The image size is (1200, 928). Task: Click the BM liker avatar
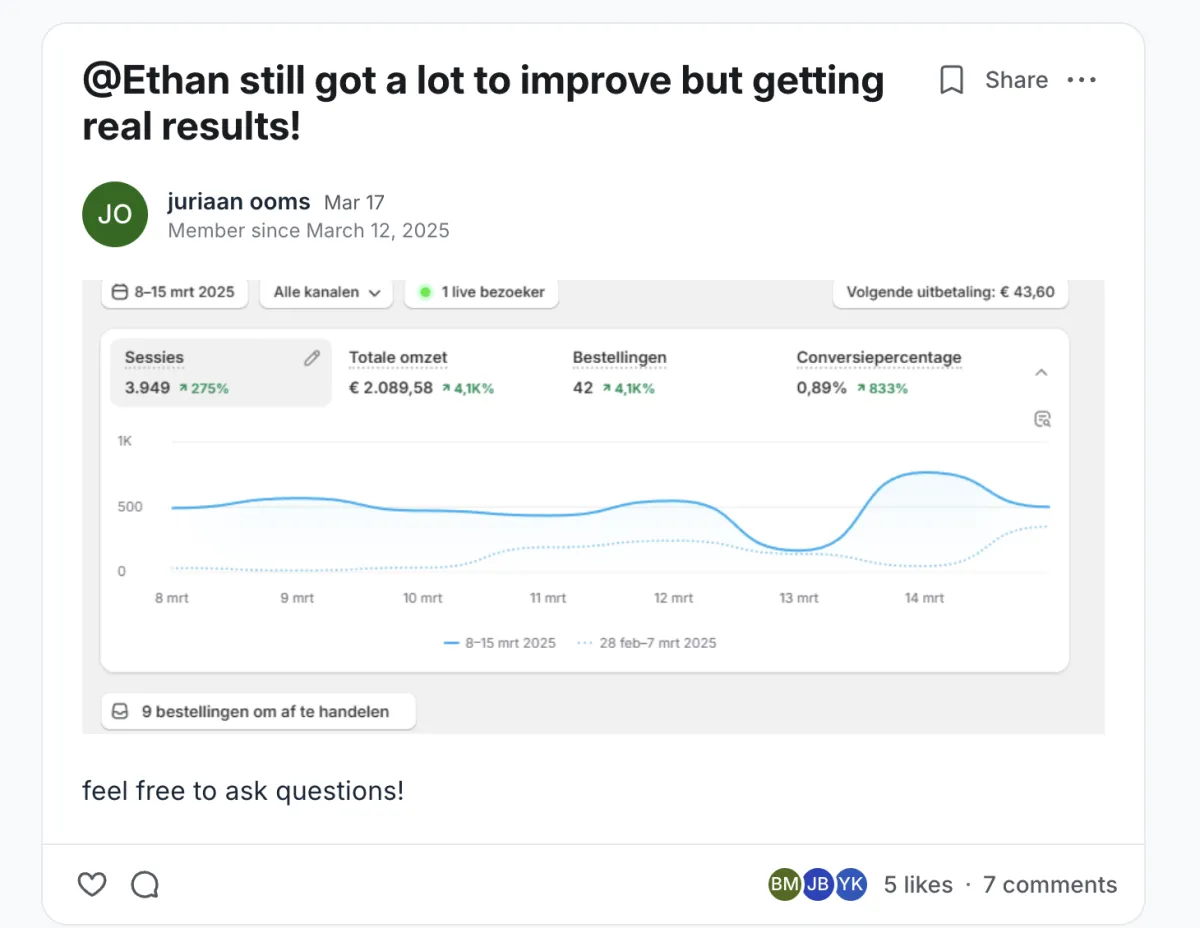click(x=785, y=884)
